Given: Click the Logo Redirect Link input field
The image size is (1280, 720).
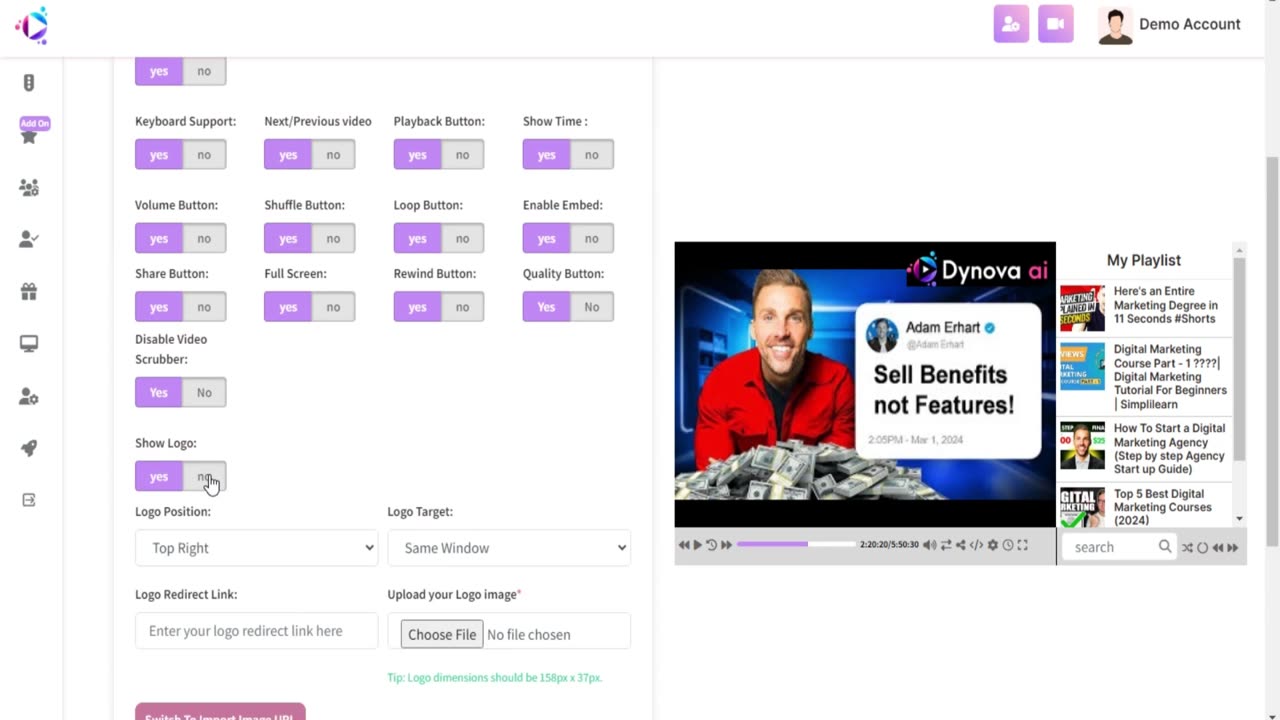Looking at the screenshot, I should point(256,631).
